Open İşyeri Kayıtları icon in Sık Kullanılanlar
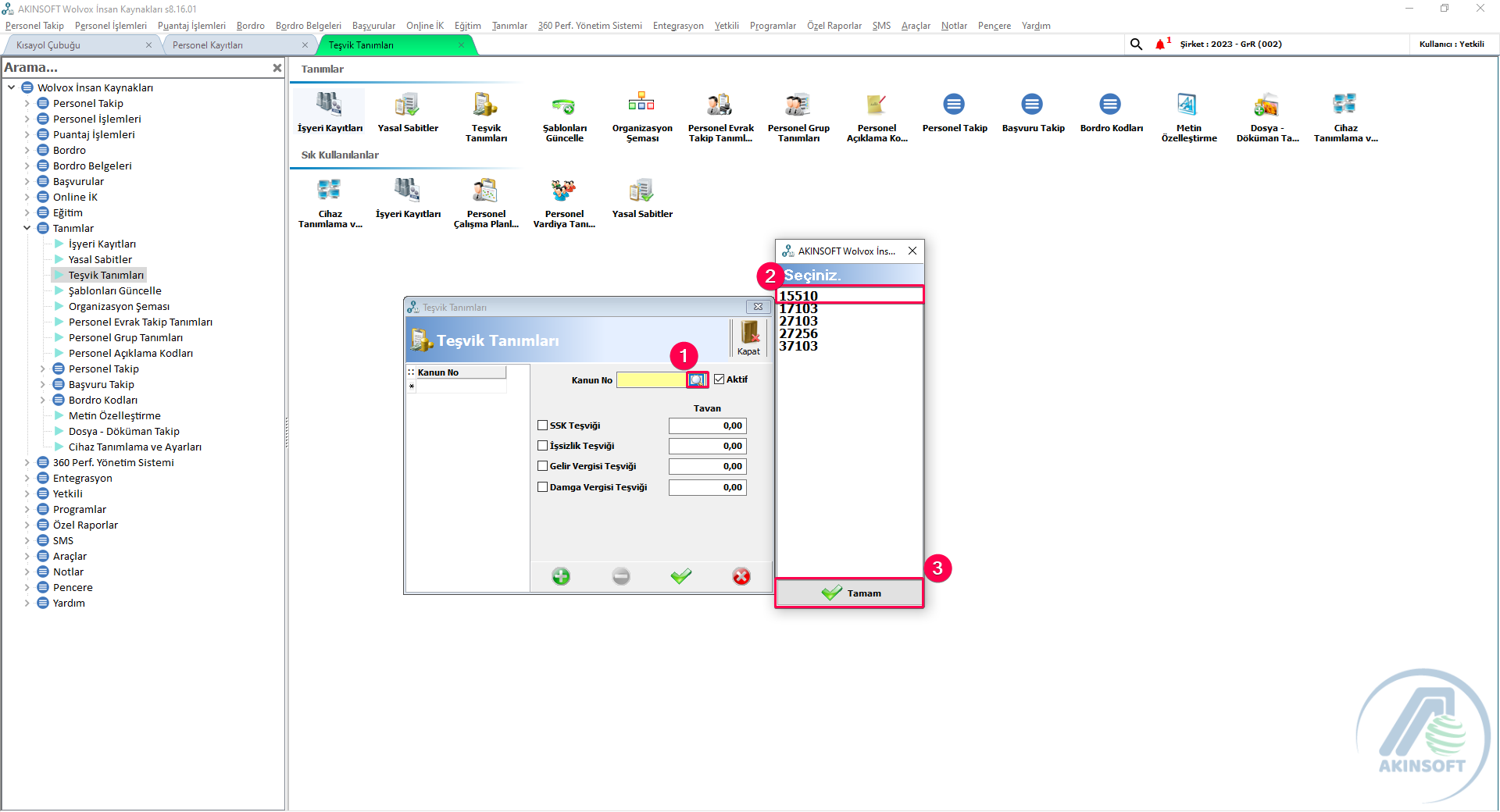 pos(407,198)
